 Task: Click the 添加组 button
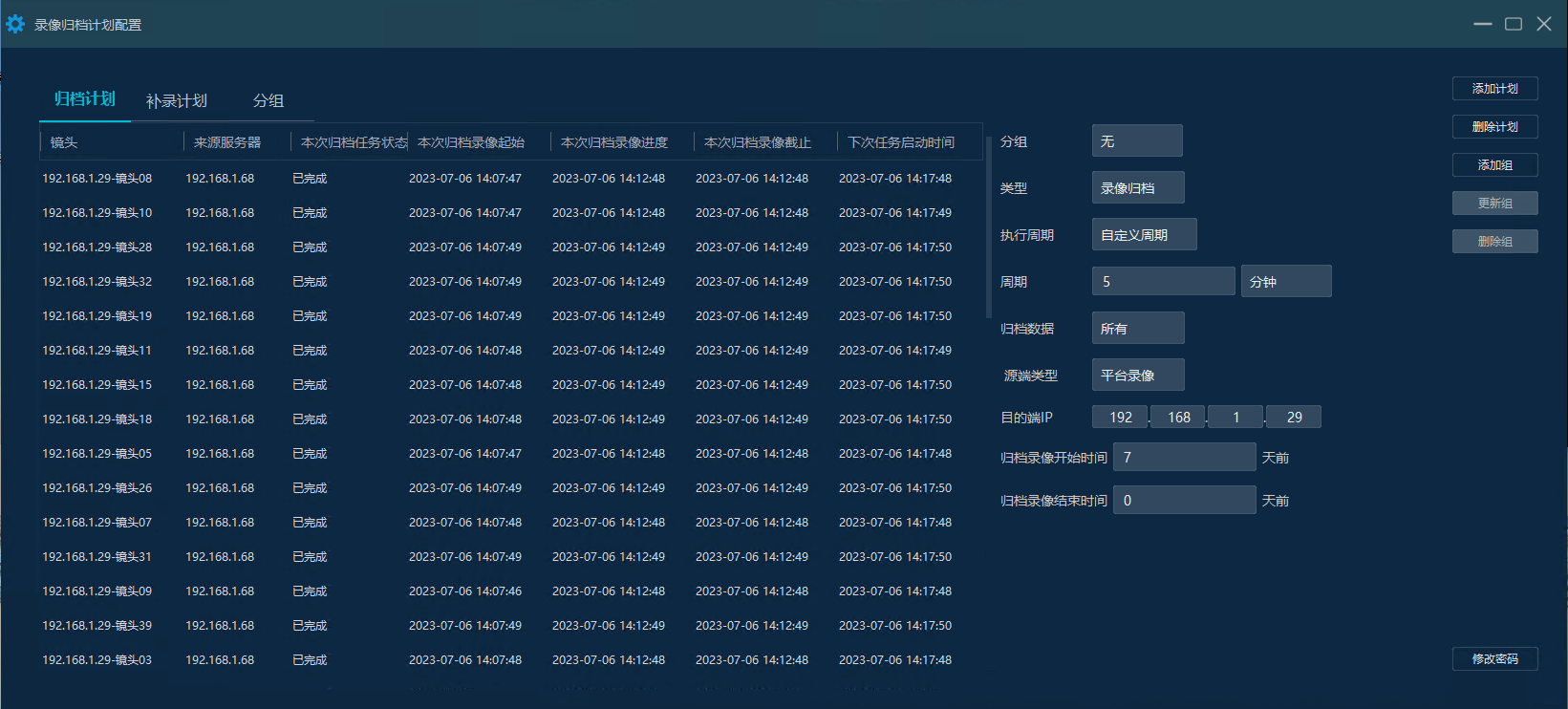point(1494,165)
